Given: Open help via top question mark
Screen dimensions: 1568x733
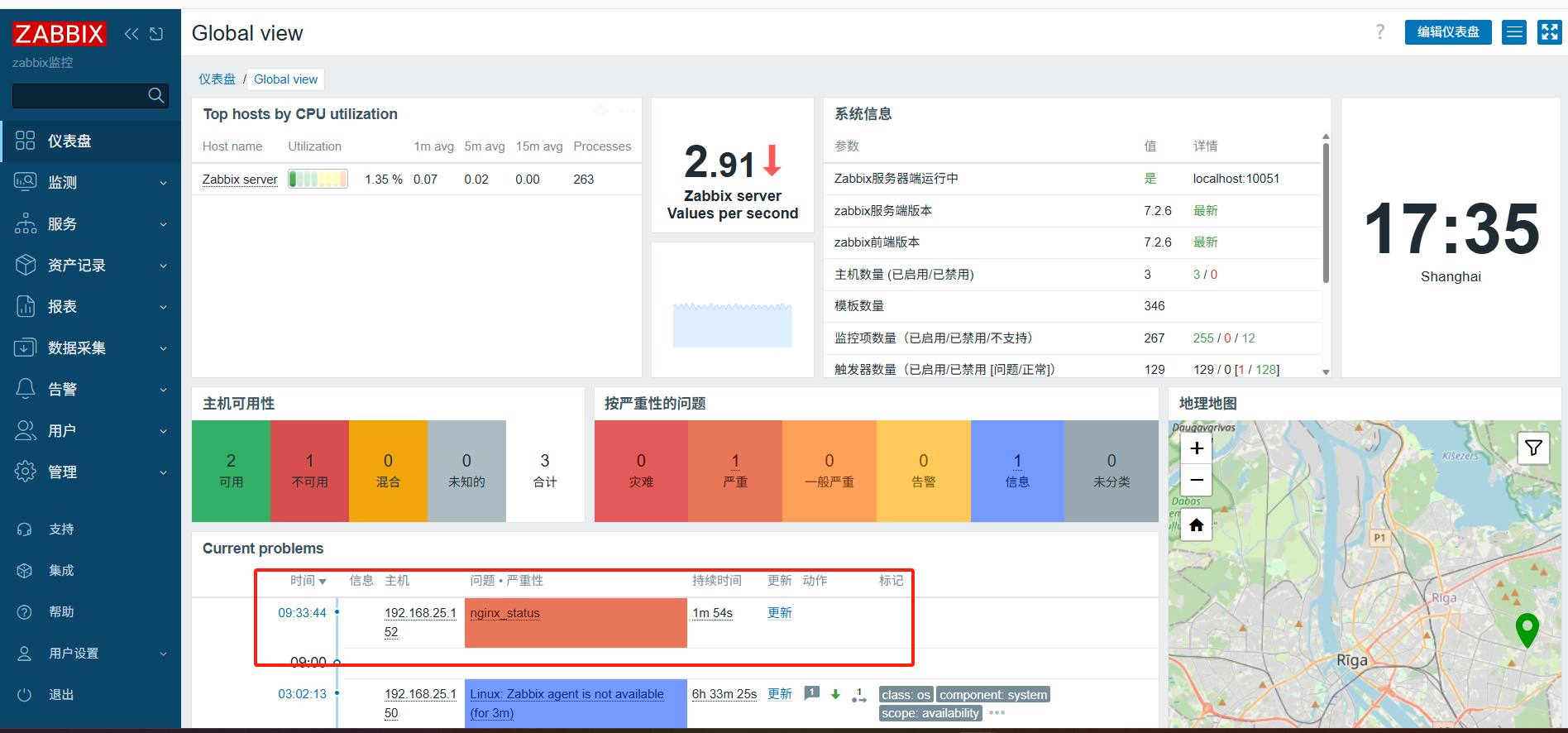Looking at the screenshot, I should pos(1380,32).
